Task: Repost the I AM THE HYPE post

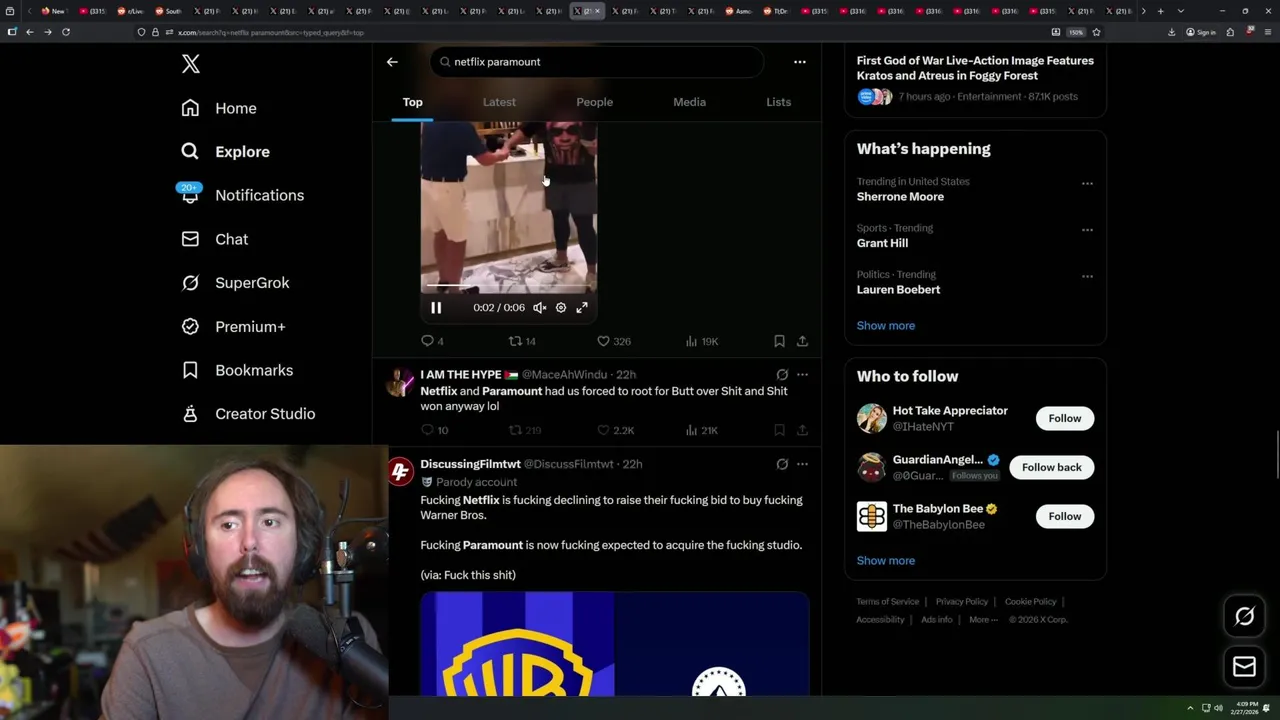Action: tap(524, 430)
